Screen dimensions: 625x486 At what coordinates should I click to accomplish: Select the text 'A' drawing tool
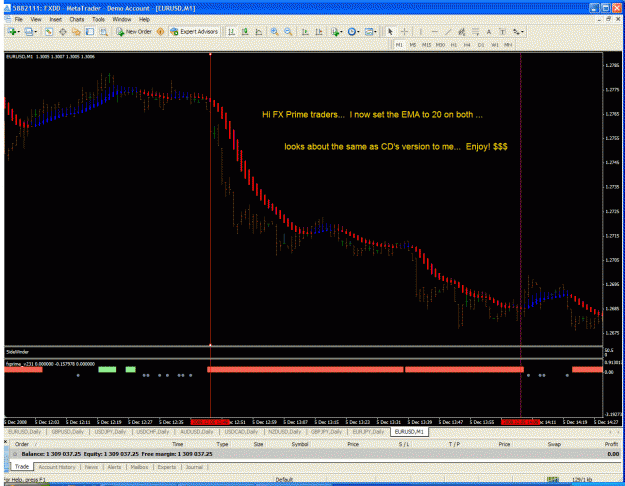coord(489,31)
